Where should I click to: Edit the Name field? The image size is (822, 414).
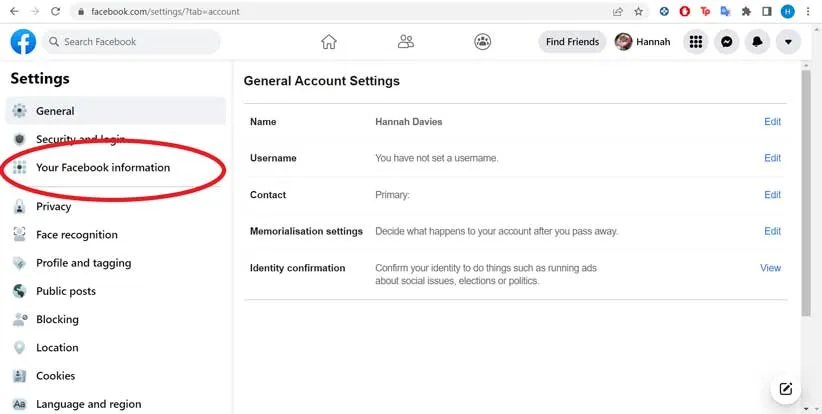coord(772,122)
